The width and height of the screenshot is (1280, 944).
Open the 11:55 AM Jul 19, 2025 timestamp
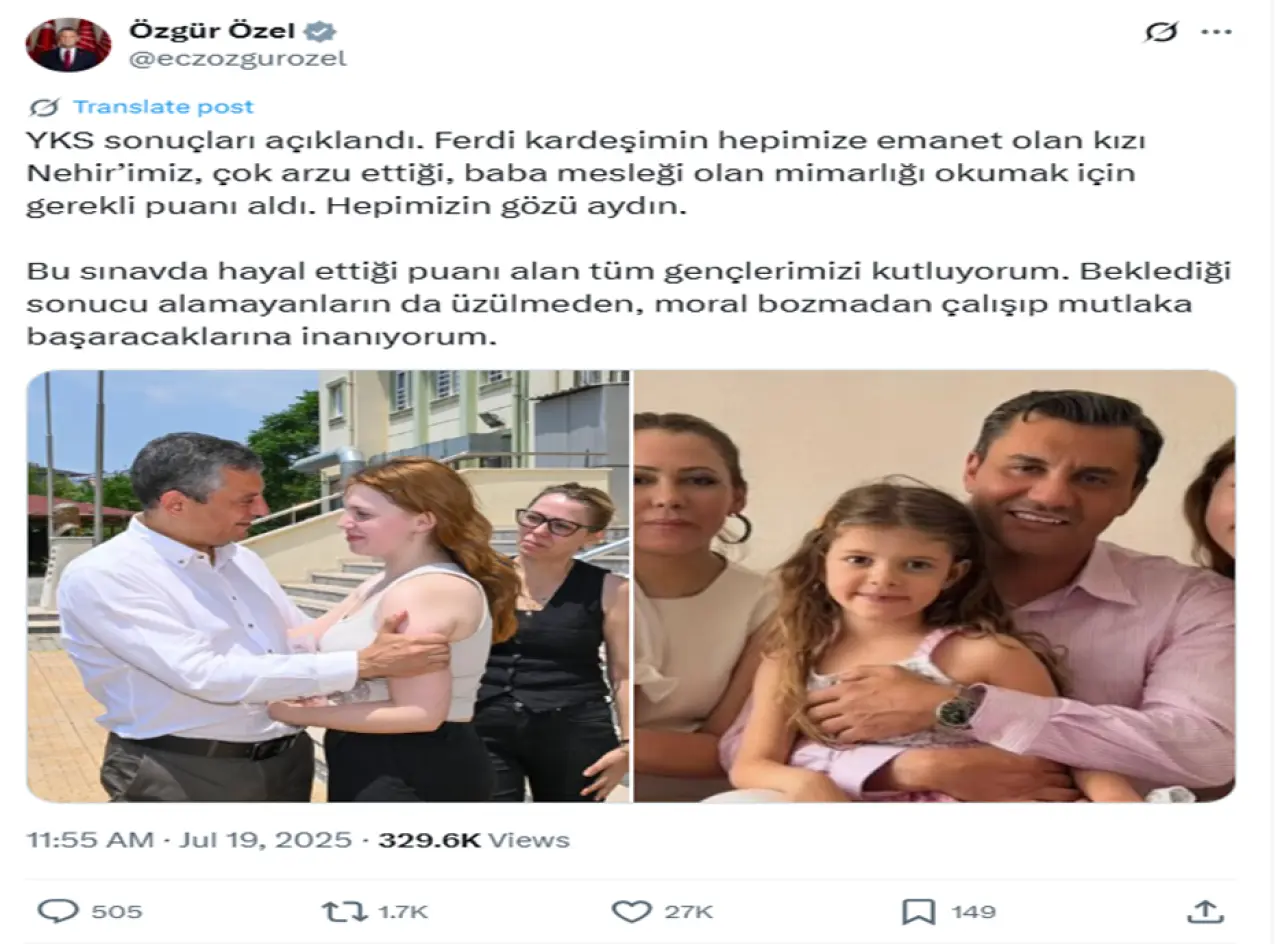190,839
